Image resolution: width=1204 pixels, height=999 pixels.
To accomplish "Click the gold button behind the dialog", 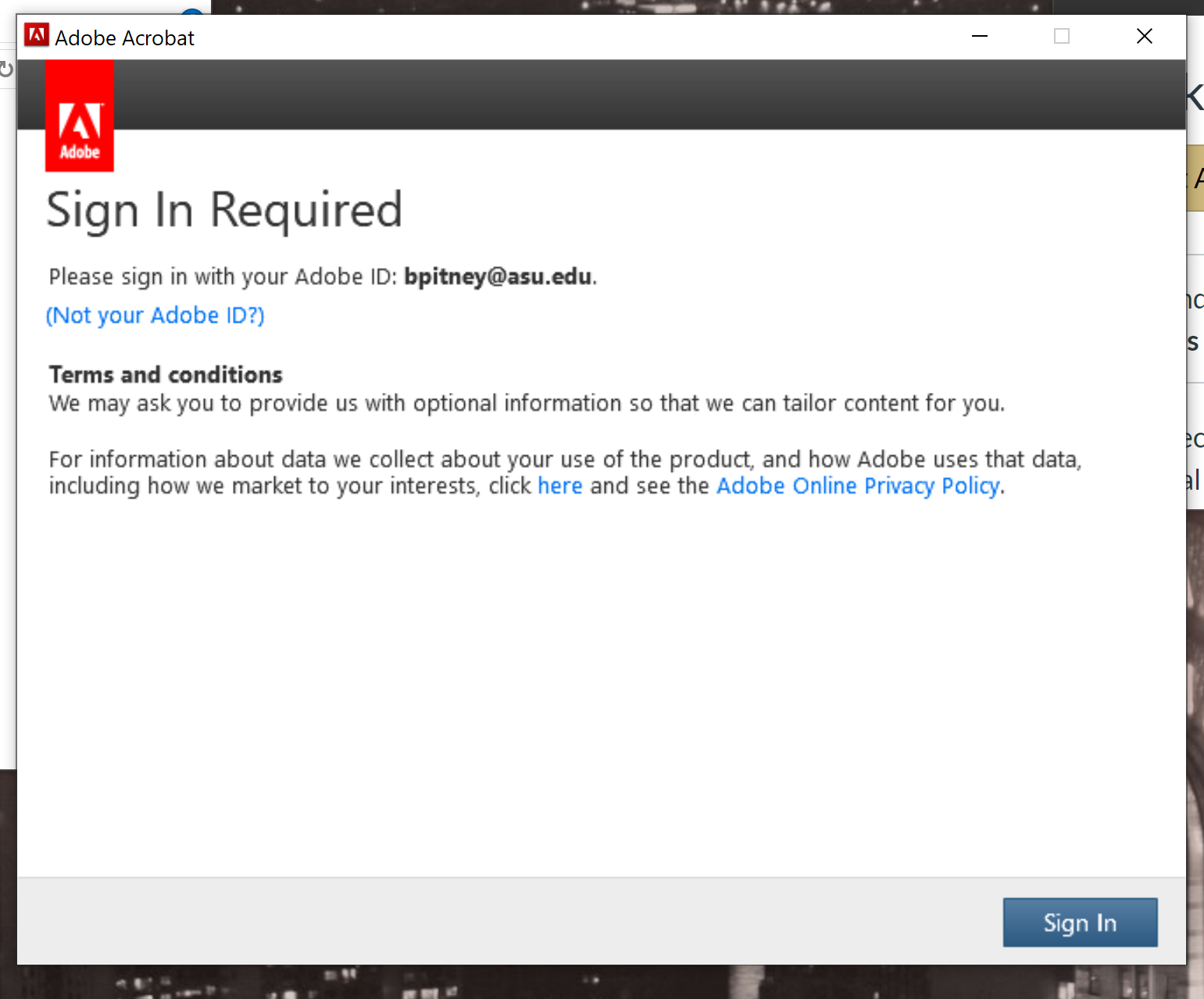I will pyautogui.click(x=1195, y=178).
